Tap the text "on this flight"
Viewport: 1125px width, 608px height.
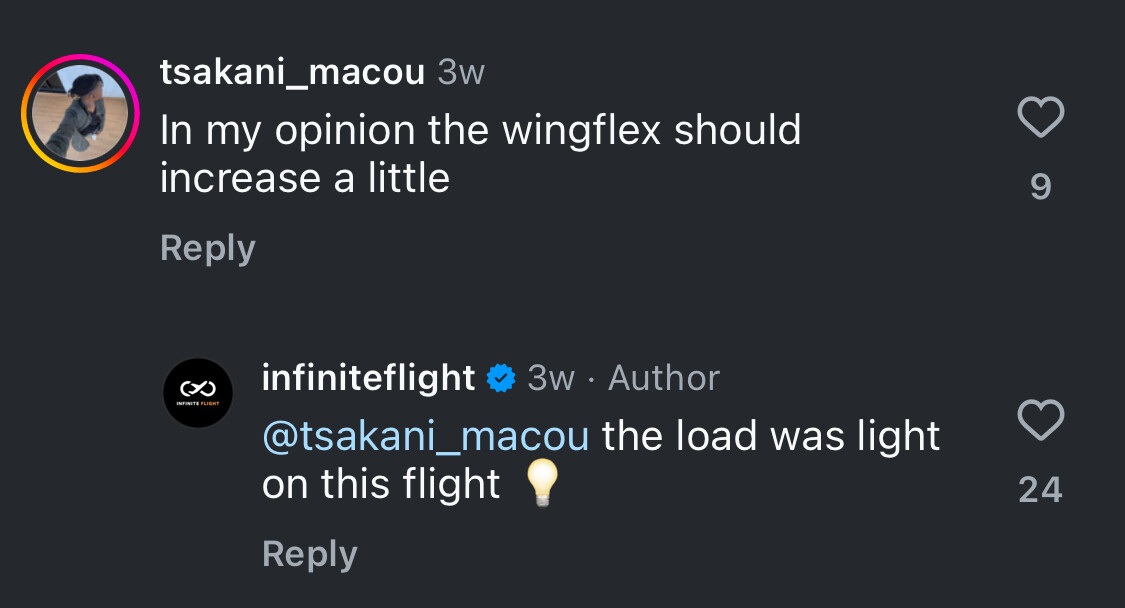[x=381, y=485]
